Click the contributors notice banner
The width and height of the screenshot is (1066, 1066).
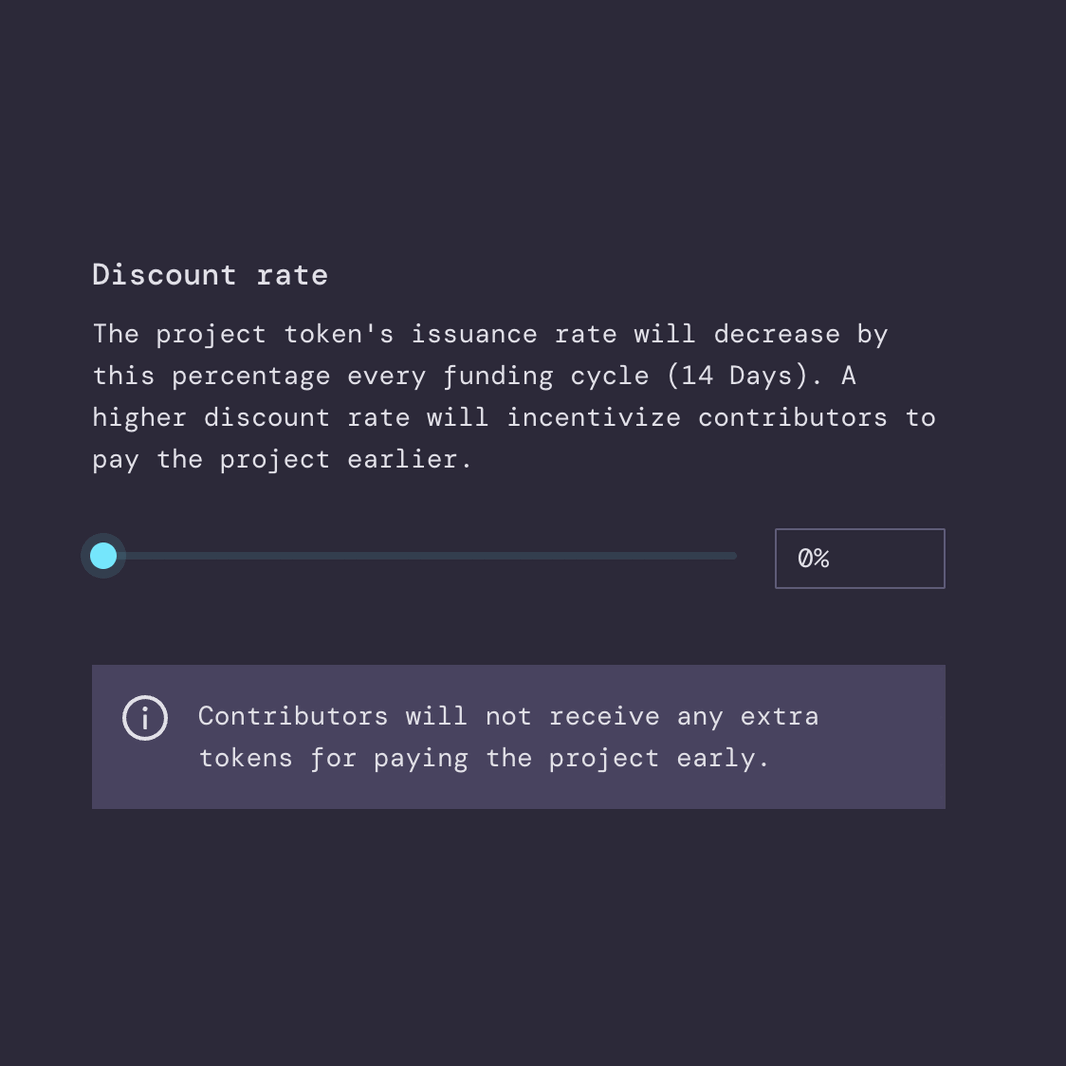coord(518,736)
